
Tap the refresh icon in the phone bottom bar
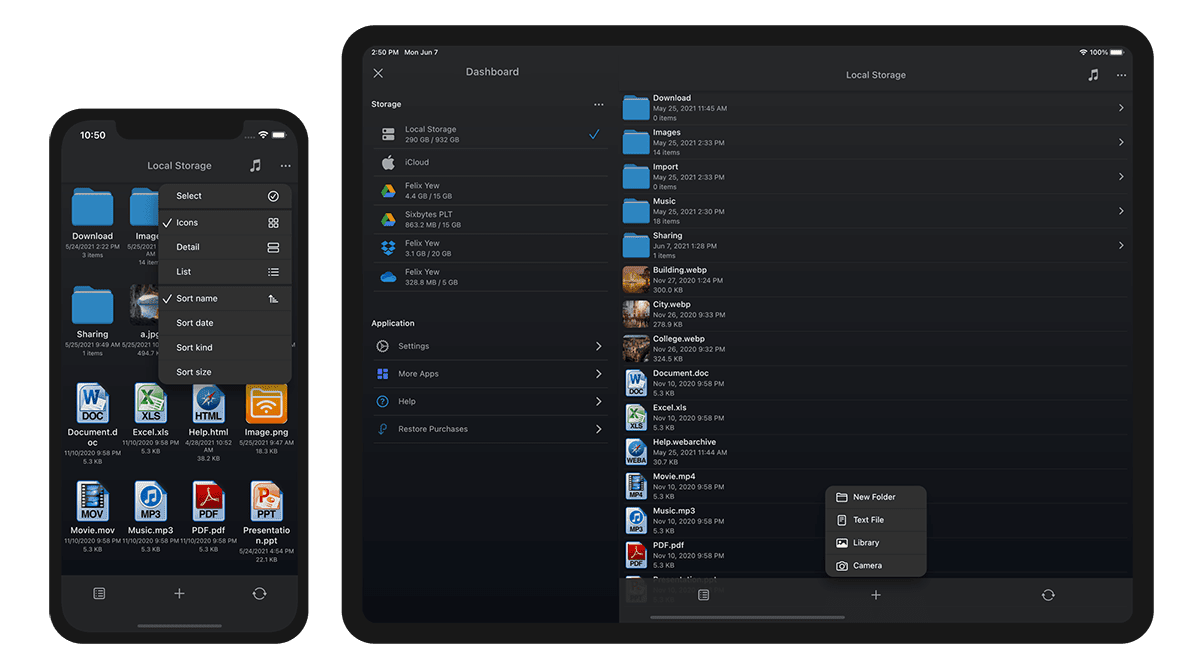pyautogui.click(x=259, y=593)
